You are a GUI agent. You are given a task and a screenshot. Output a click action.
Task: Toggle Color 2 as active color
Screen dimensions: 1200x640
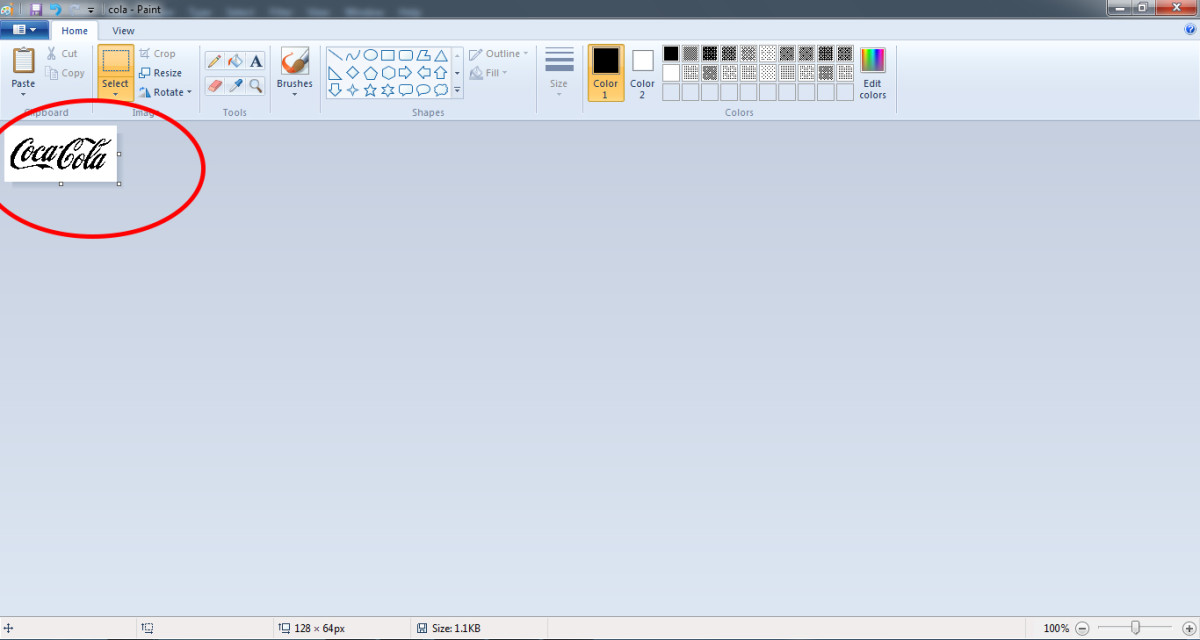point(642,72)
